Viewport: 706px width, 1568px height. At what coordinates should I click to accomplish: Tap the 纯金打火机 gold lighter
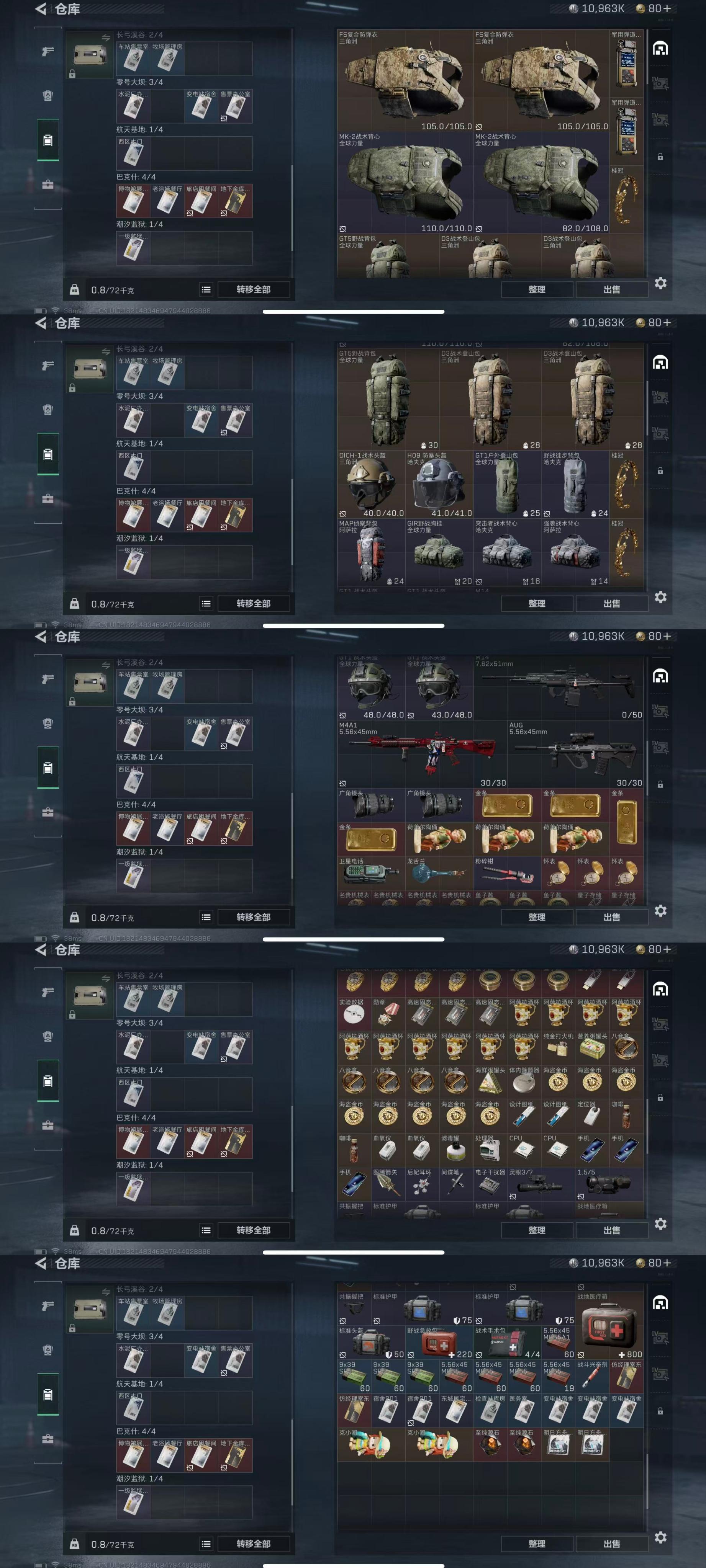click(558, 1047)
